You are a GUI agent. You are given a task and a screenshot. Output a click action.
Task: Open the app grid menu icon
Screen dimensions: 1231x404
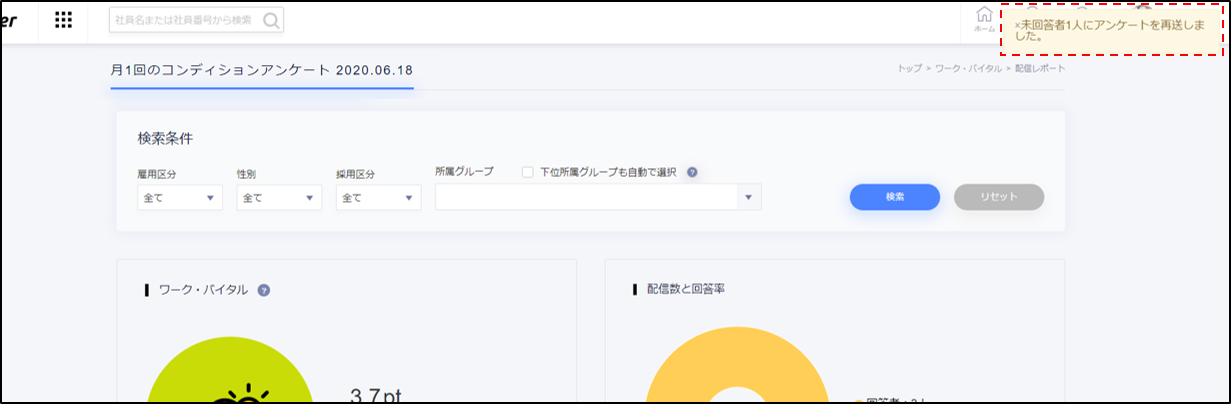63,20
